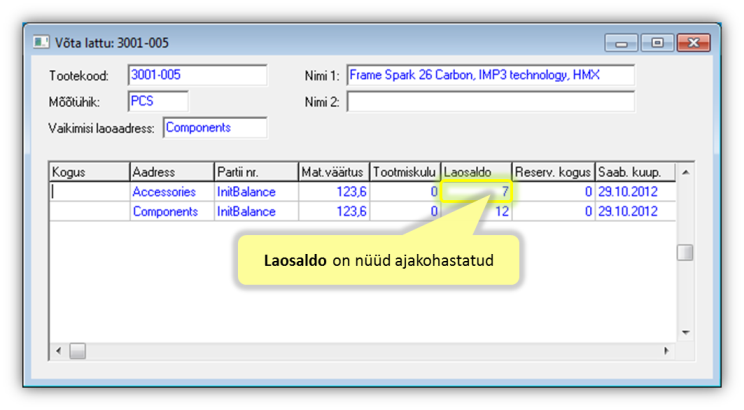Click InitBalance in the Accessories row
744x410 pixels.
(x=256, y=192)
